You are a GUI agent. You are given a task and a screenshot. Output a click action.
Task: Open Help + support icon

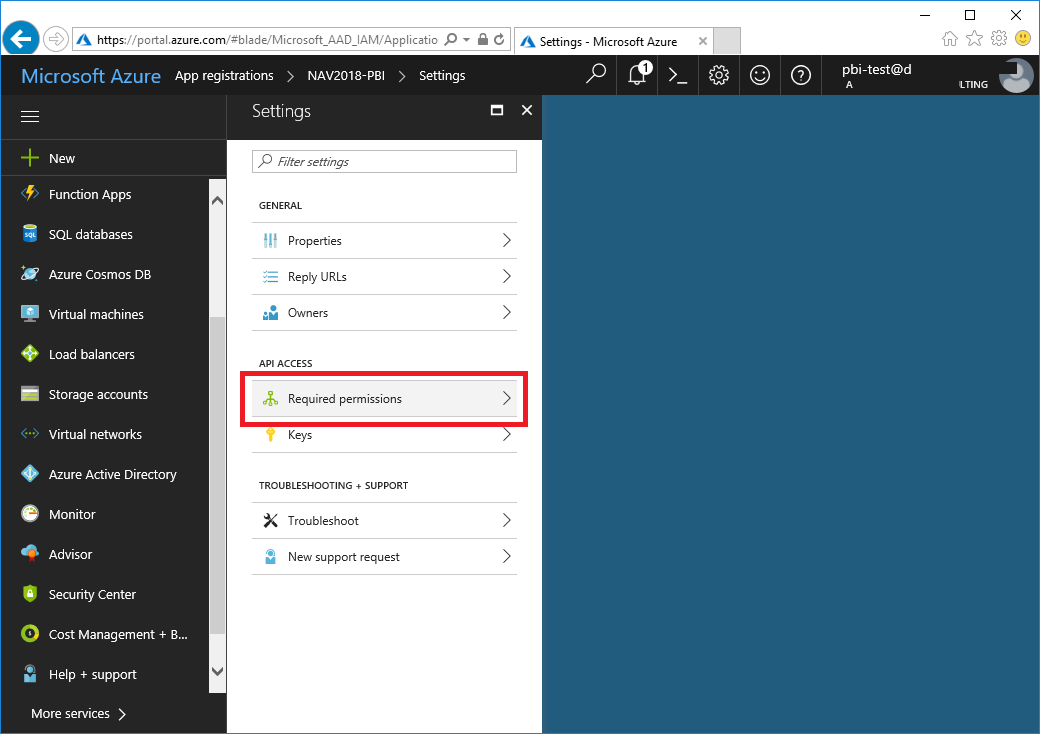(x=30, y=674)
